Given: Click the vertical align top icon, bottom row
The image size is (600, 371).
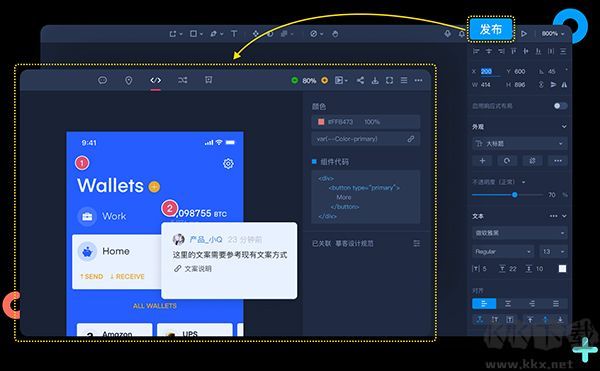Looking at the screenshot, I should click(530, 319).
